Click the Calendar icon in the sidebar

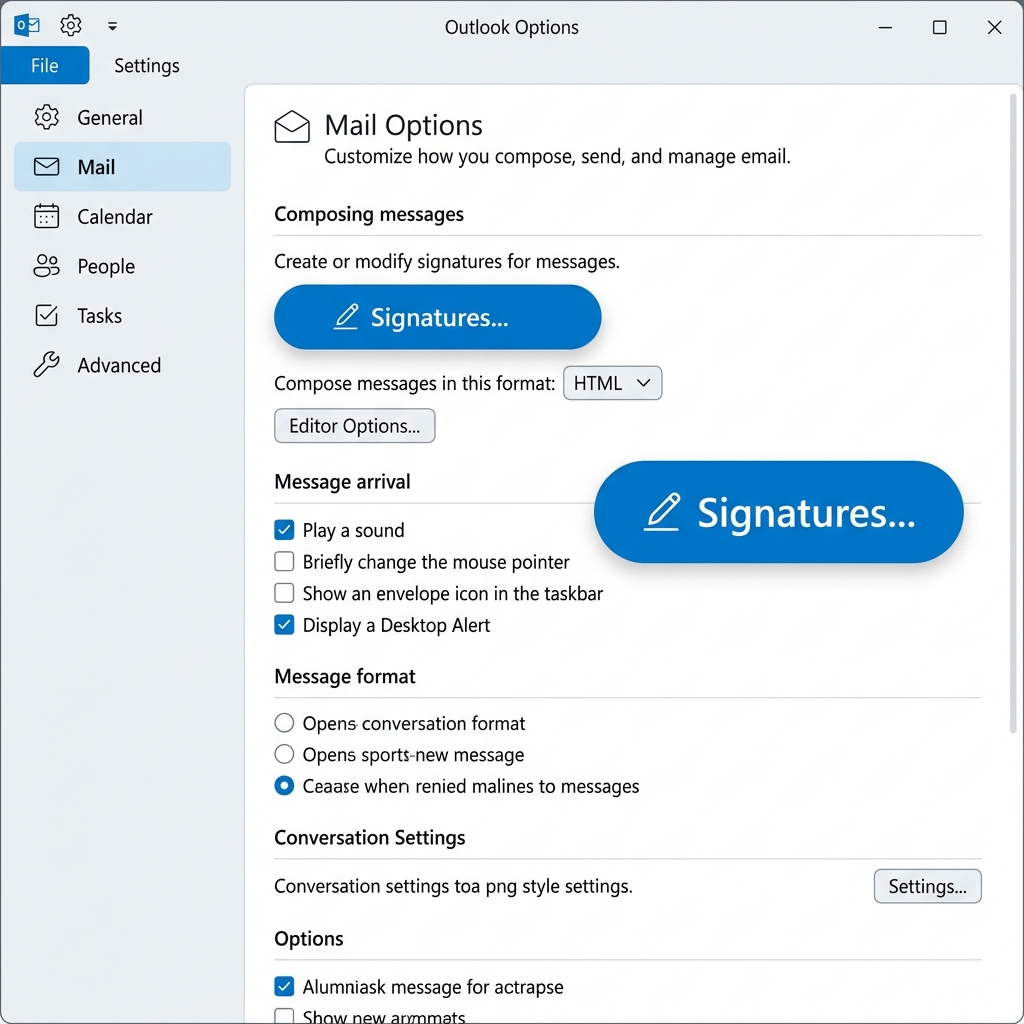(x=46, y=217)
